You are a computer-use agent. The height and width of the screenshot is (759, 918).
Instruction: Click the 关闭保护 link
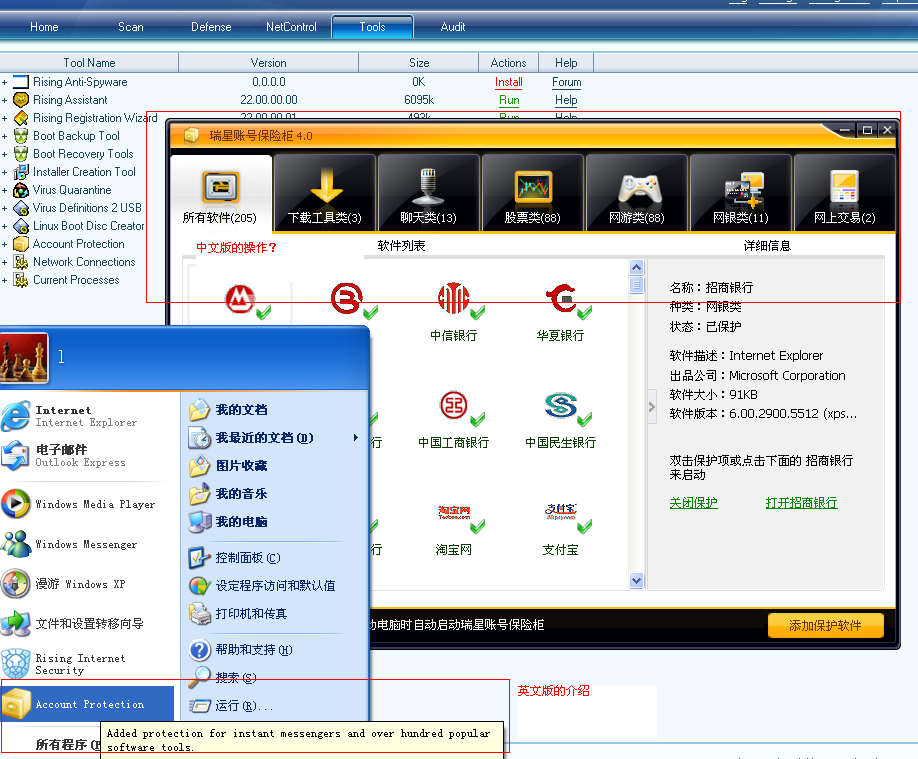tap(694, 503)
